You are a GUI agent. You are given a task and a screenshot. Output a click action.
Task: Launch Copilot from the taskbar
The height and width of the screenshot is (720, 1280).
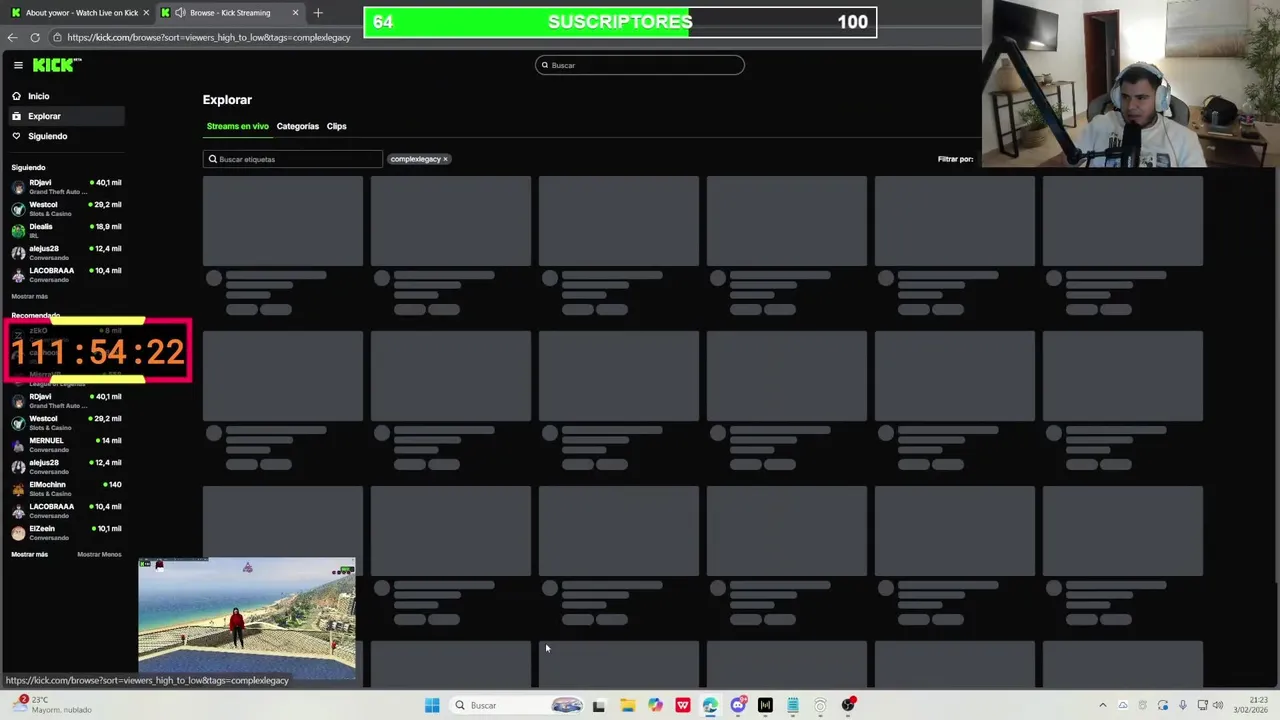655,705
